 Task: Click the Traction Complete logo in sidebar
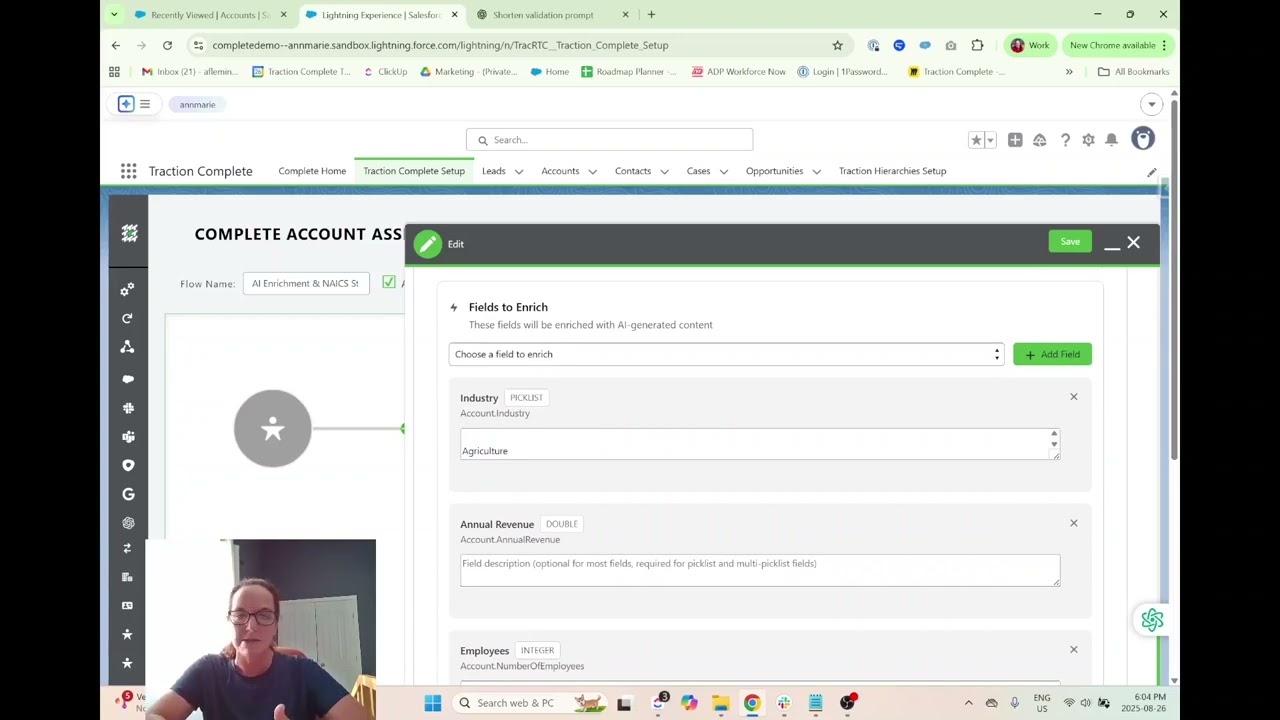(x=129, y=233)
